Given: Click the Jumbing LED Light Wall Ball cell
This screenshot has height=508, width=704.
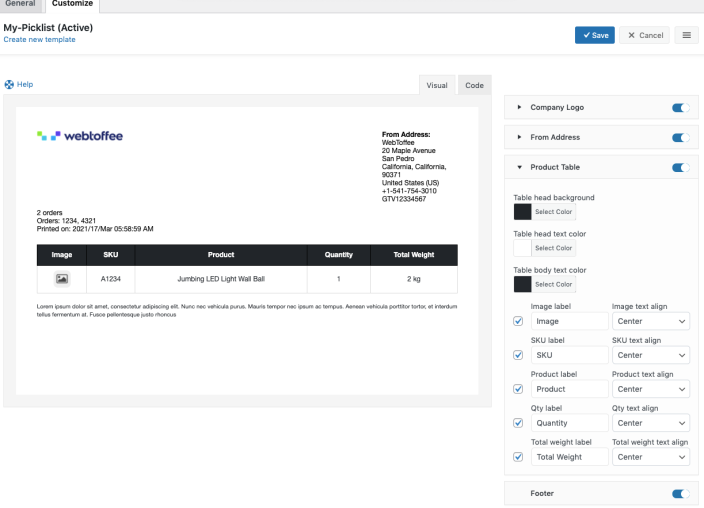Looking at the screenshot, I should 221,279.
